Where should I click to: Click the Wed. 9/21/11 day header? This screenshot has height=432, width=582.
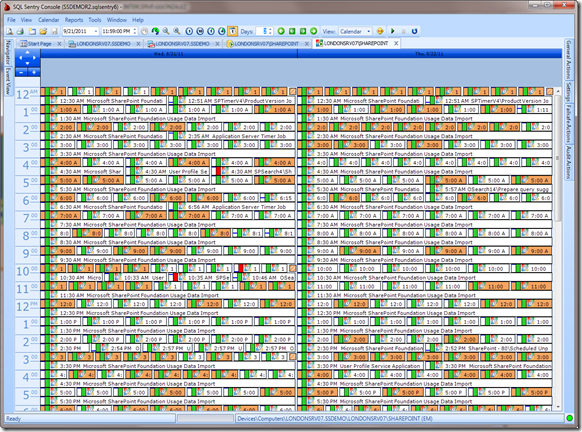[169, 54]
